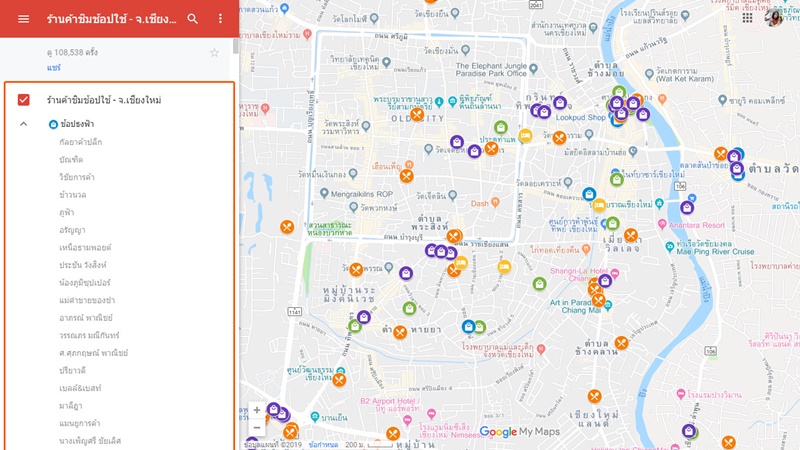Open the user profile avatar
800x450 pixels.
(x=773, y=17)
